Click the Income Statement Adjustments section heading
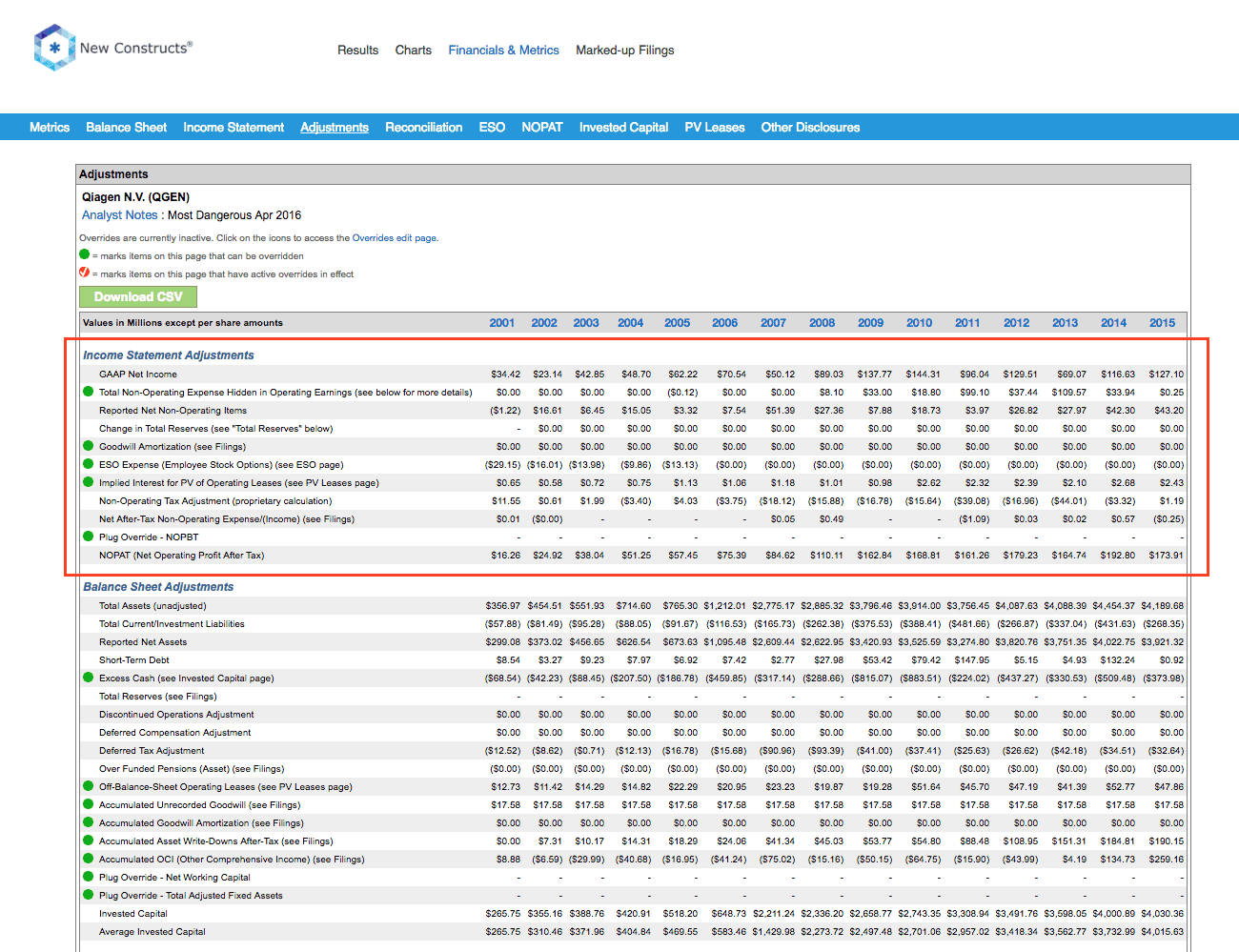The height and width of the screenshot is (952, 1239). pyautogui.click(x=169, y=355)
